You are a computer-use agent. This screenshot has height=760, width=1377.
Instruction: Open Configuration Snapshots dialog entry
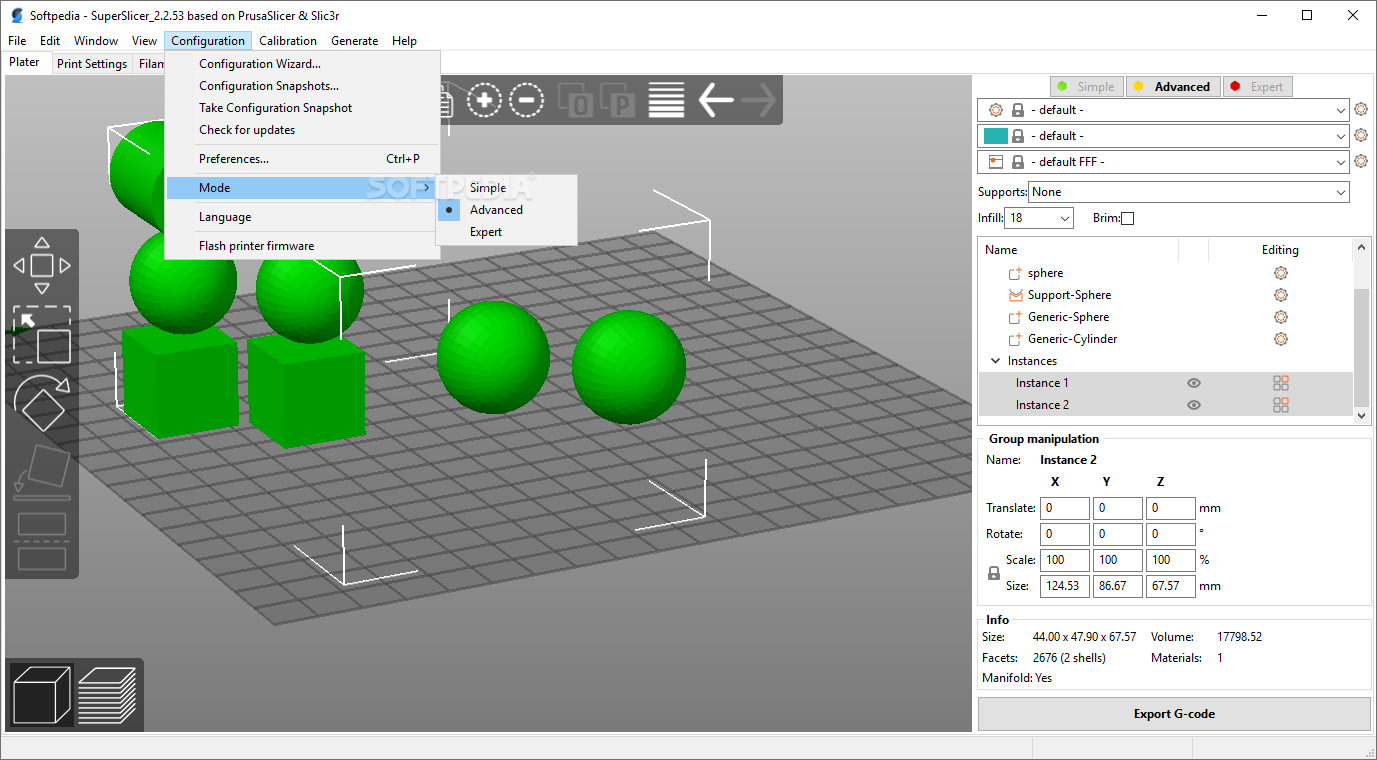pos(302,86)
